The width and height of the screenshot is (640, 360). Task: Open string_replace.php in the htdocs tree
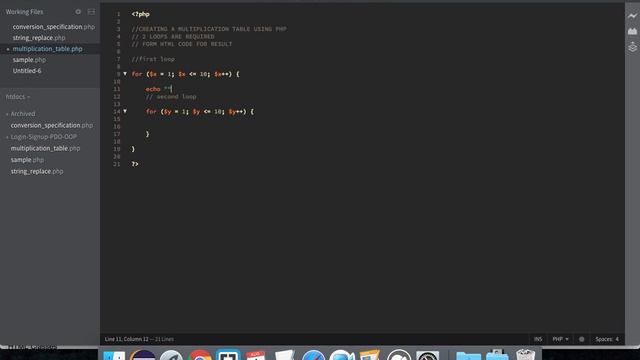[37, 171]
